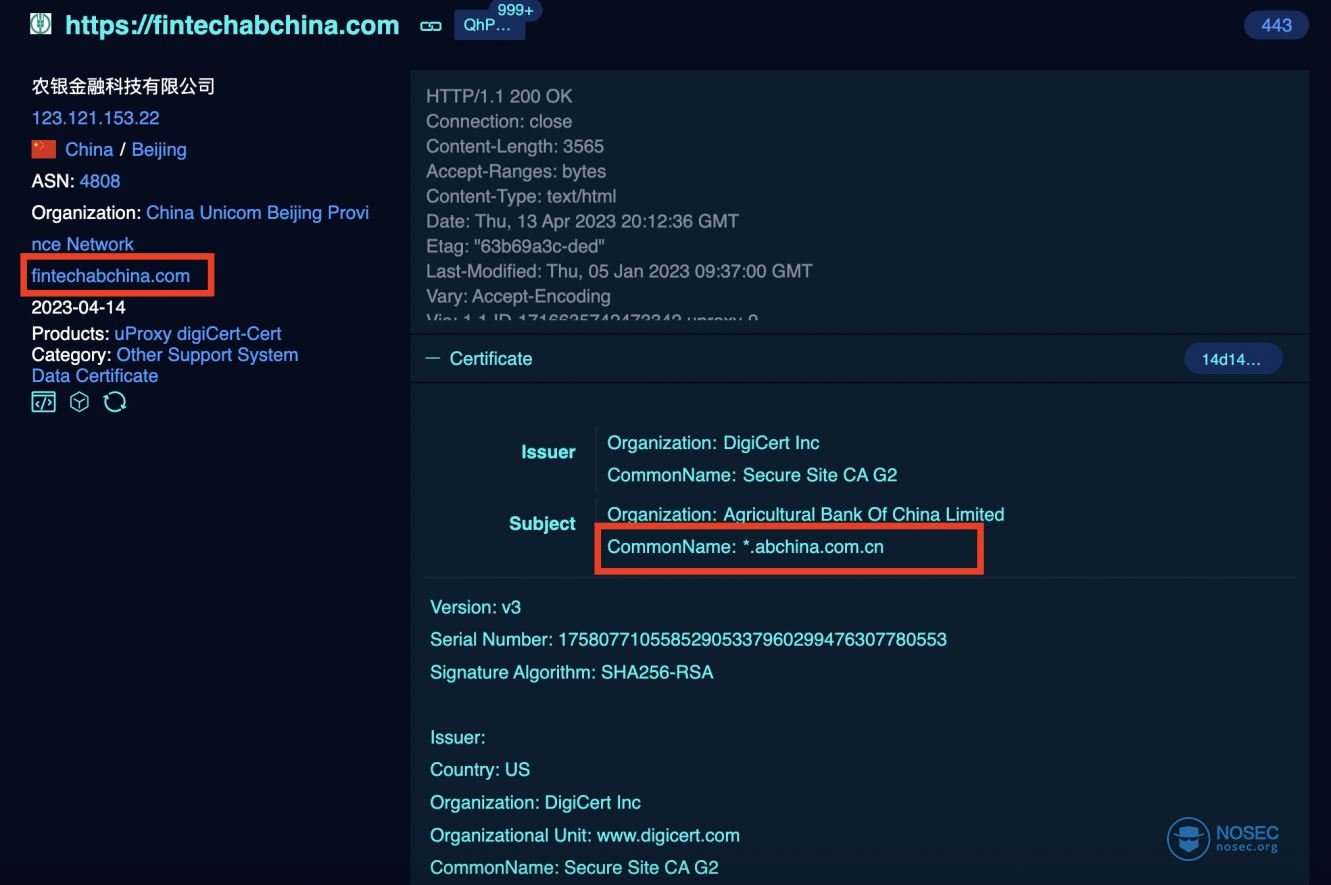
Task: Click the QhP… hash badge
Action: [488, 26]
